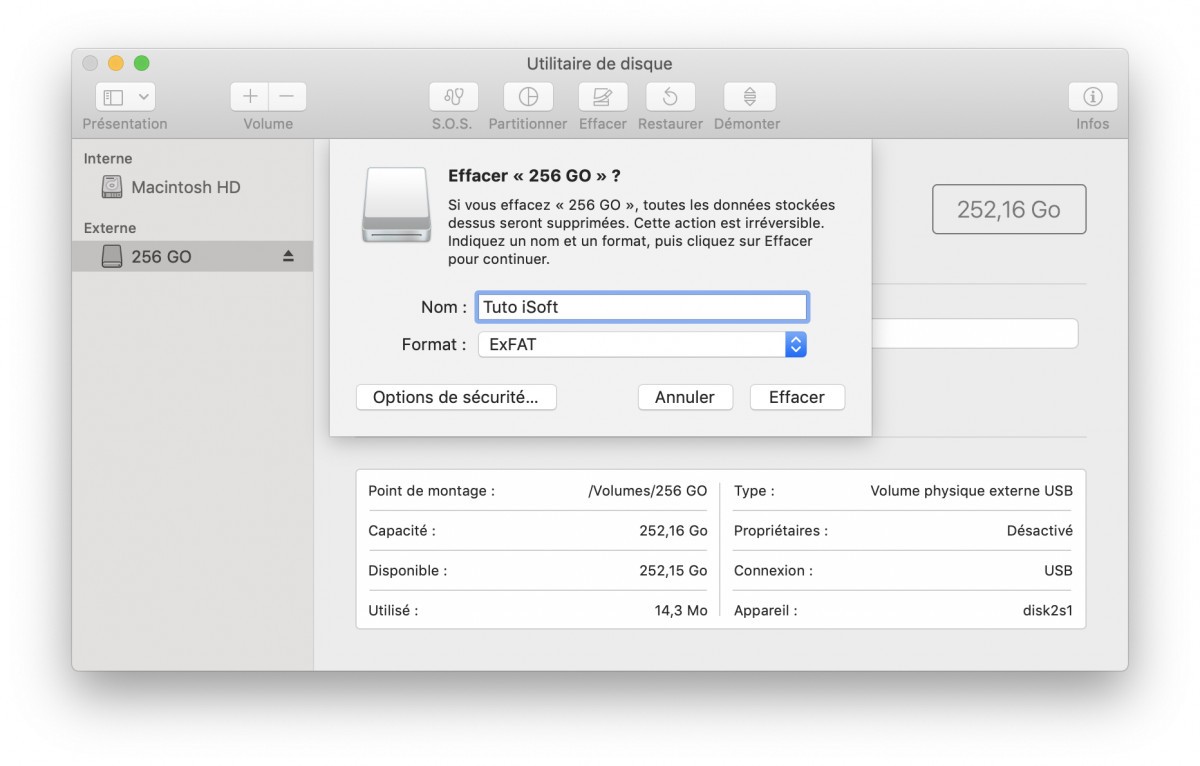Viewport: 1200px width, 766px height.
Task: Open Options de sécurité
Action: coord(456,397)
